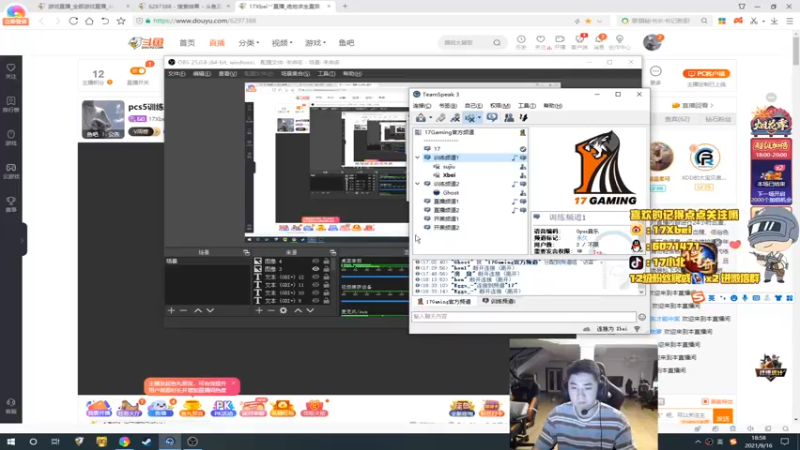Image resolution: width=800 pixels, height=450 pixels.
Task: Toggle TeamSpeak away status toolbar icon
Action: [470, 118]
